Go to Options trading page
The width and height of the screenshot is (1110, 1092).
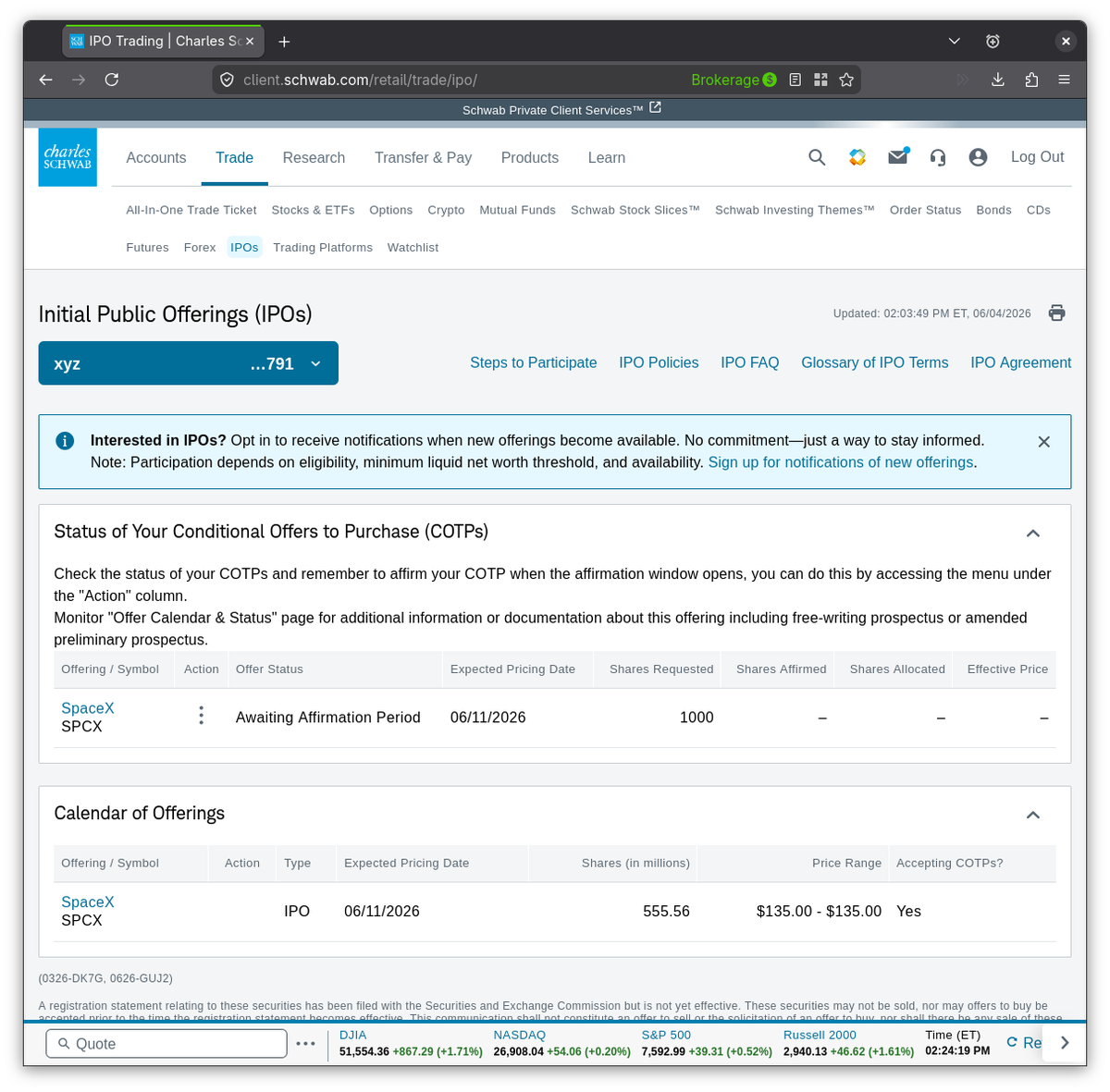(391, 210)
